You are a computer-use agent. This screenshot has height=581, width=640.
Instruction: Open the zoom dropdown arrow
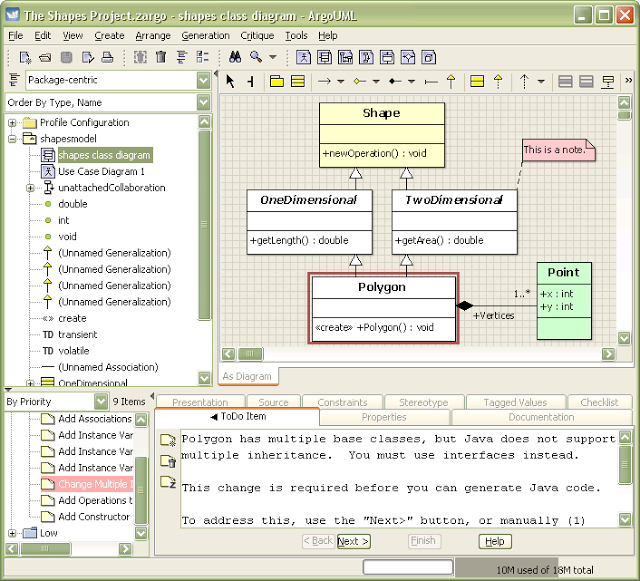pos(273,57)
